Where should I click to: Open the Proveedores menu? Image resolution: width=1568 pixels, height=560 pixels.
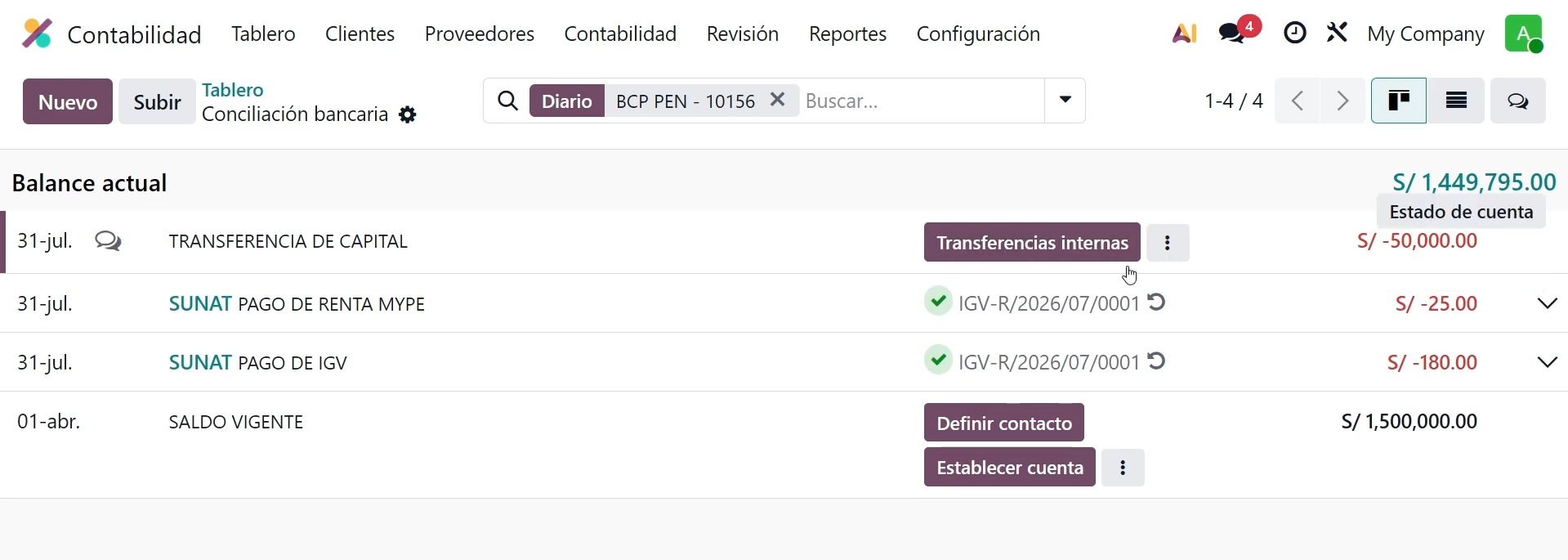click(x=480, y=34)
